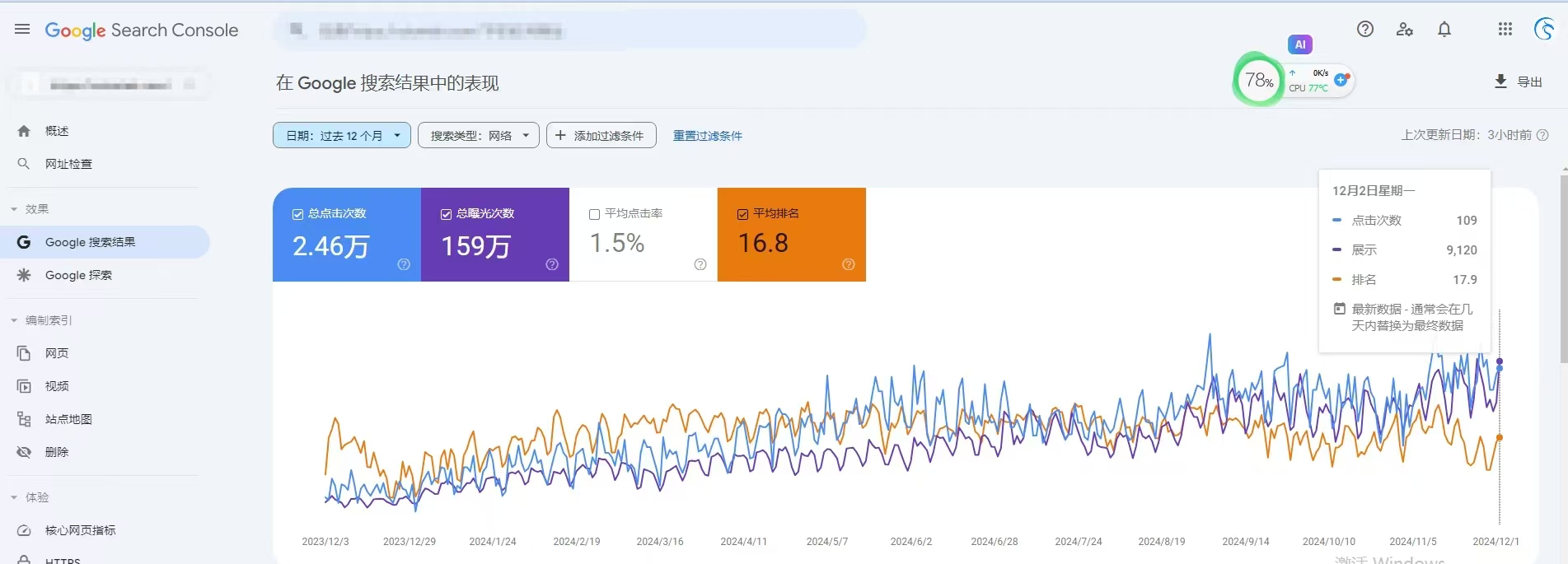The width and height of the screenshot is (1568, 564).
Task: Click the blue plus icon in CPU widget
Action: (x=1341, y=80)
